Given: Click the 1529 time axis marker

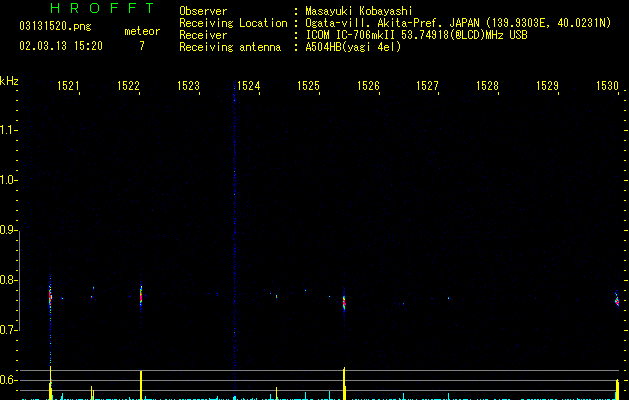Looking at the screenshot, I should point(547,86).
